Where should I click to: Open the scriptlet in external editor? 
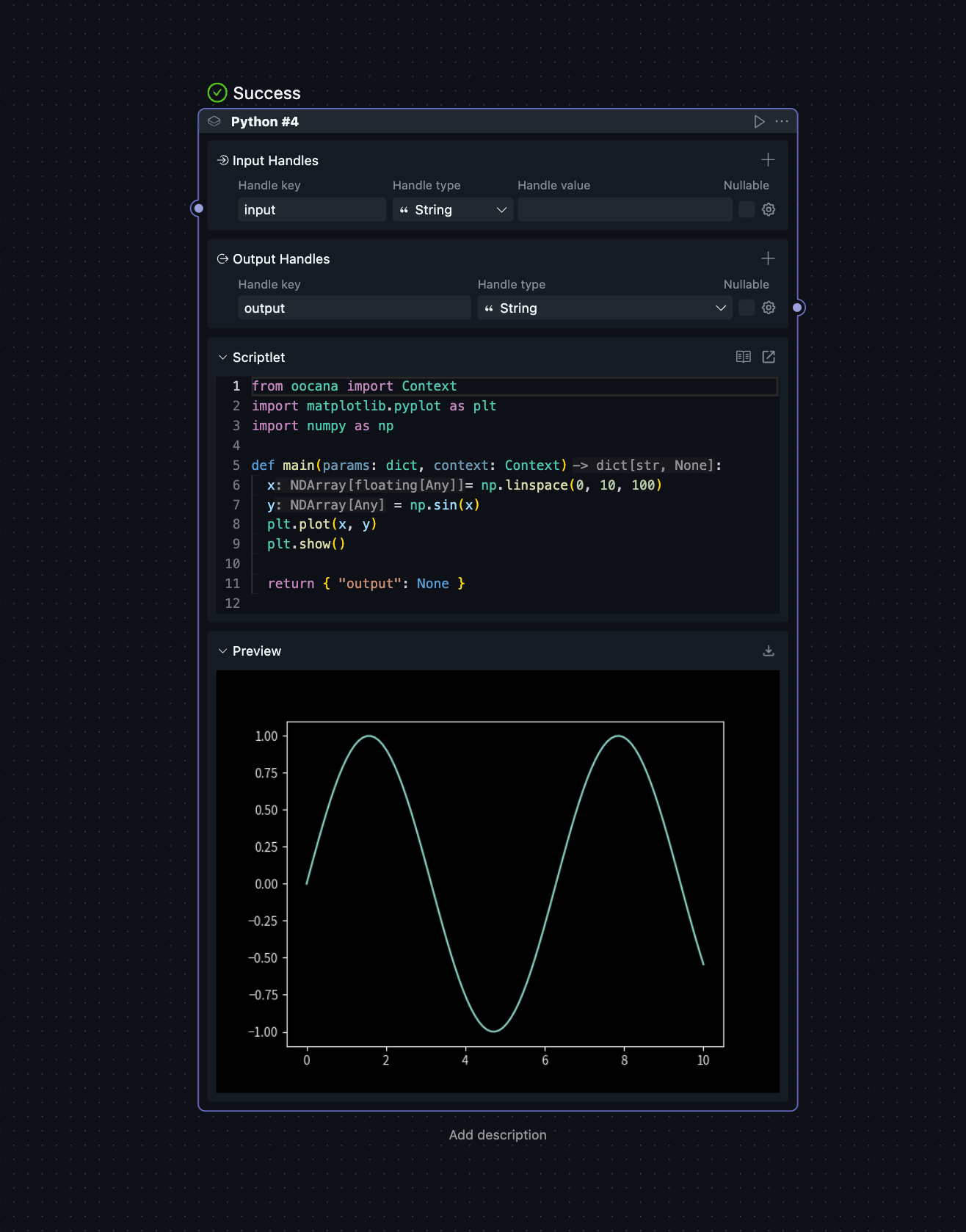tap(769, 357)
